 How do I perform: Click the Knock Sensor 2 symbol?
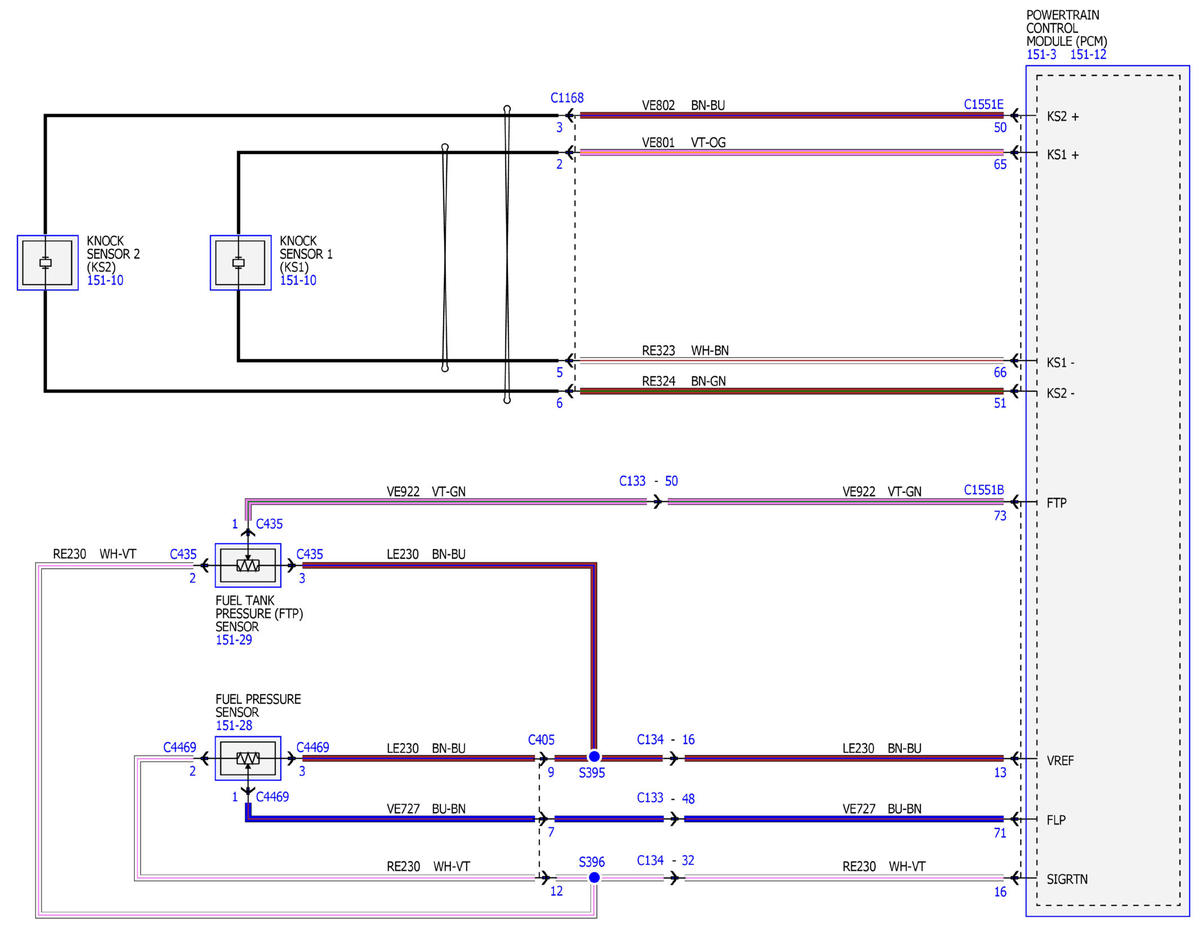point(47,263)
